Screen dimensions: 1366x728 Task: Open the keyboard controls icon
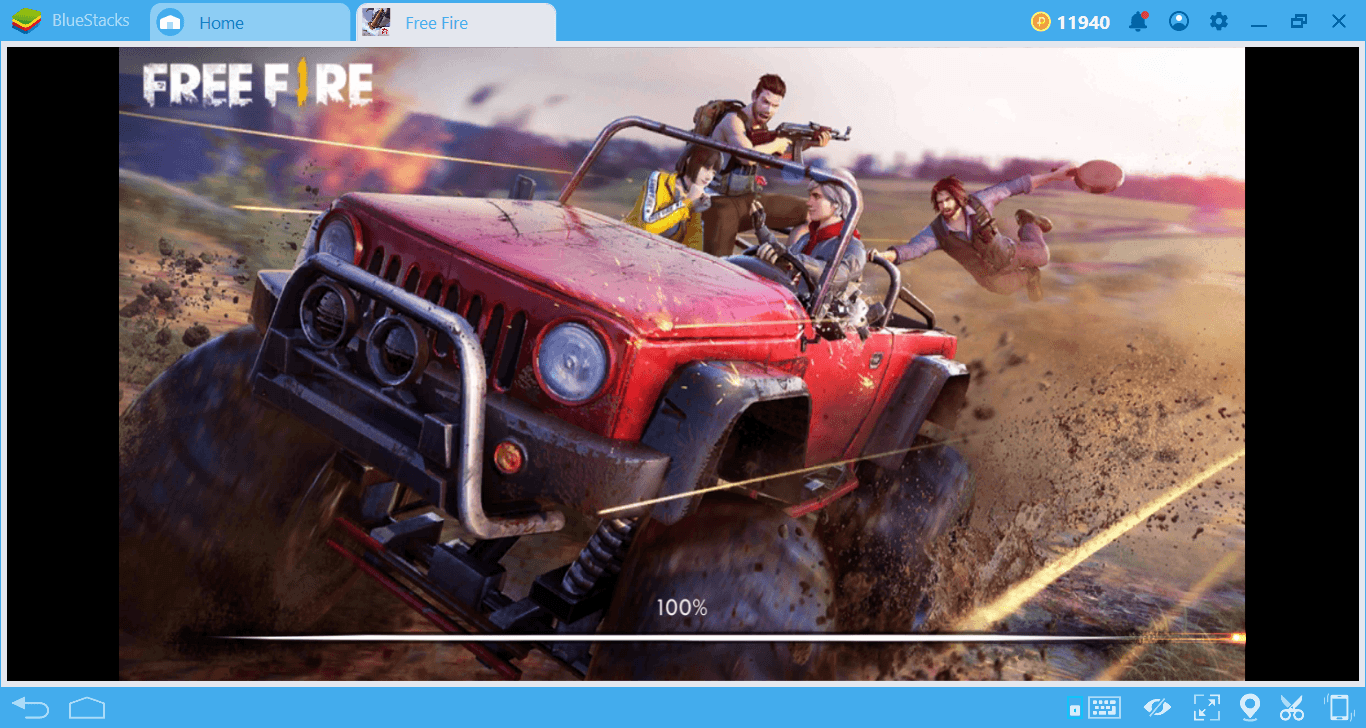(1105, 708)
